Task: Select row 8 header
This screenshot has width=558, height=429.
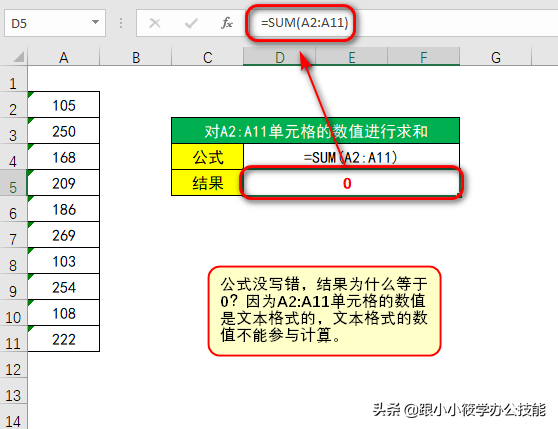Action: (x=14, y=261)
